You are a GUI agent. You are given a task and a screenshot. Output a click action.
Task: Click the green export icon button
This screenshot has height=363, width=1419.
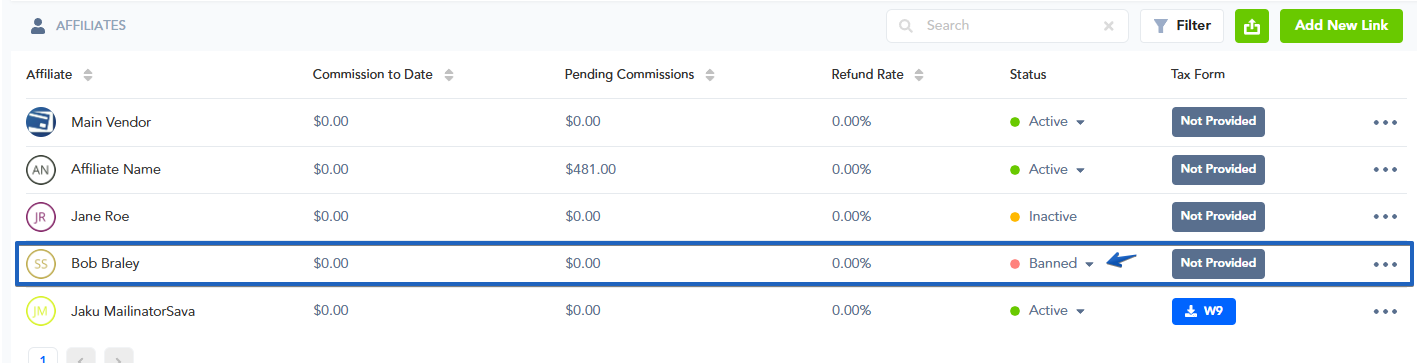pos(1251,26)
